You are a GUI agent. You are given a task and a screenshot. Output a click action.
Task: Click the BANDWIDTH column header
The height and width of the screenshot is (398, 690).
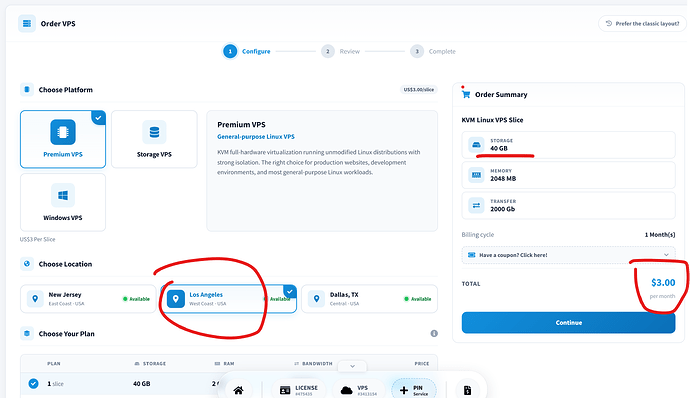coord(313,364)
